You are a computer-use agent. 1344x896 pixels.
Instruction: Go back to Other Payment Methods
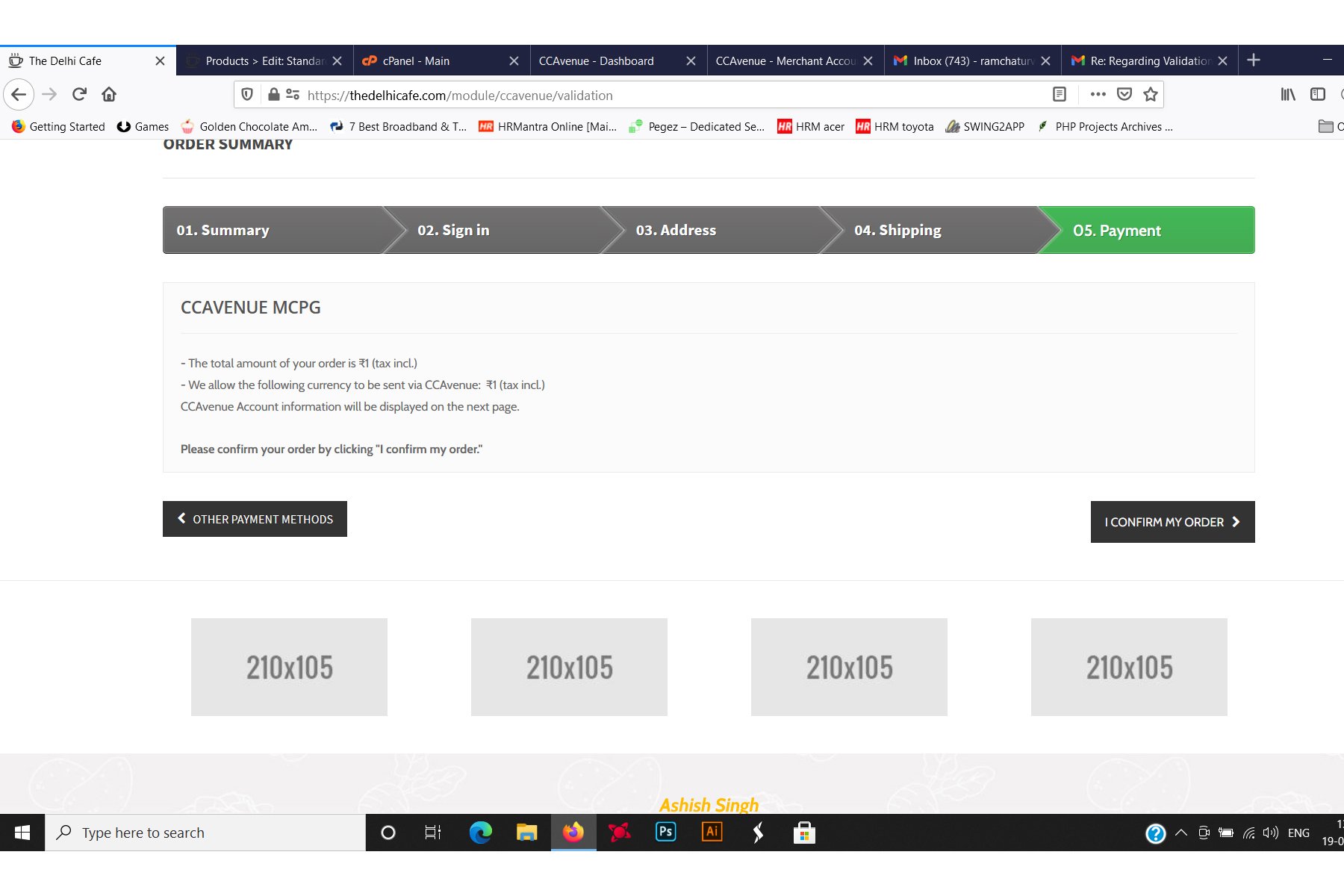click(255, 519)
